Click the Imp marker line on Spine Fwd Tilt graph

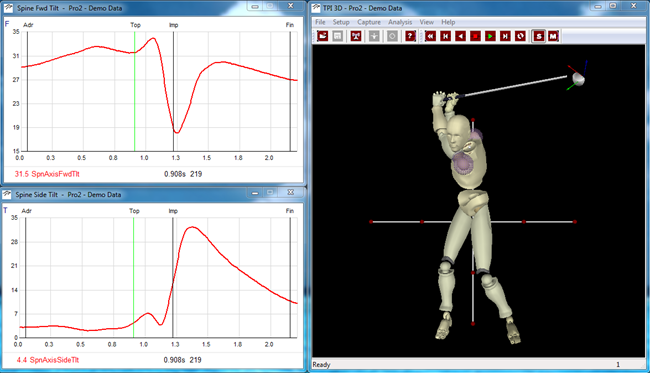(174, 91)
